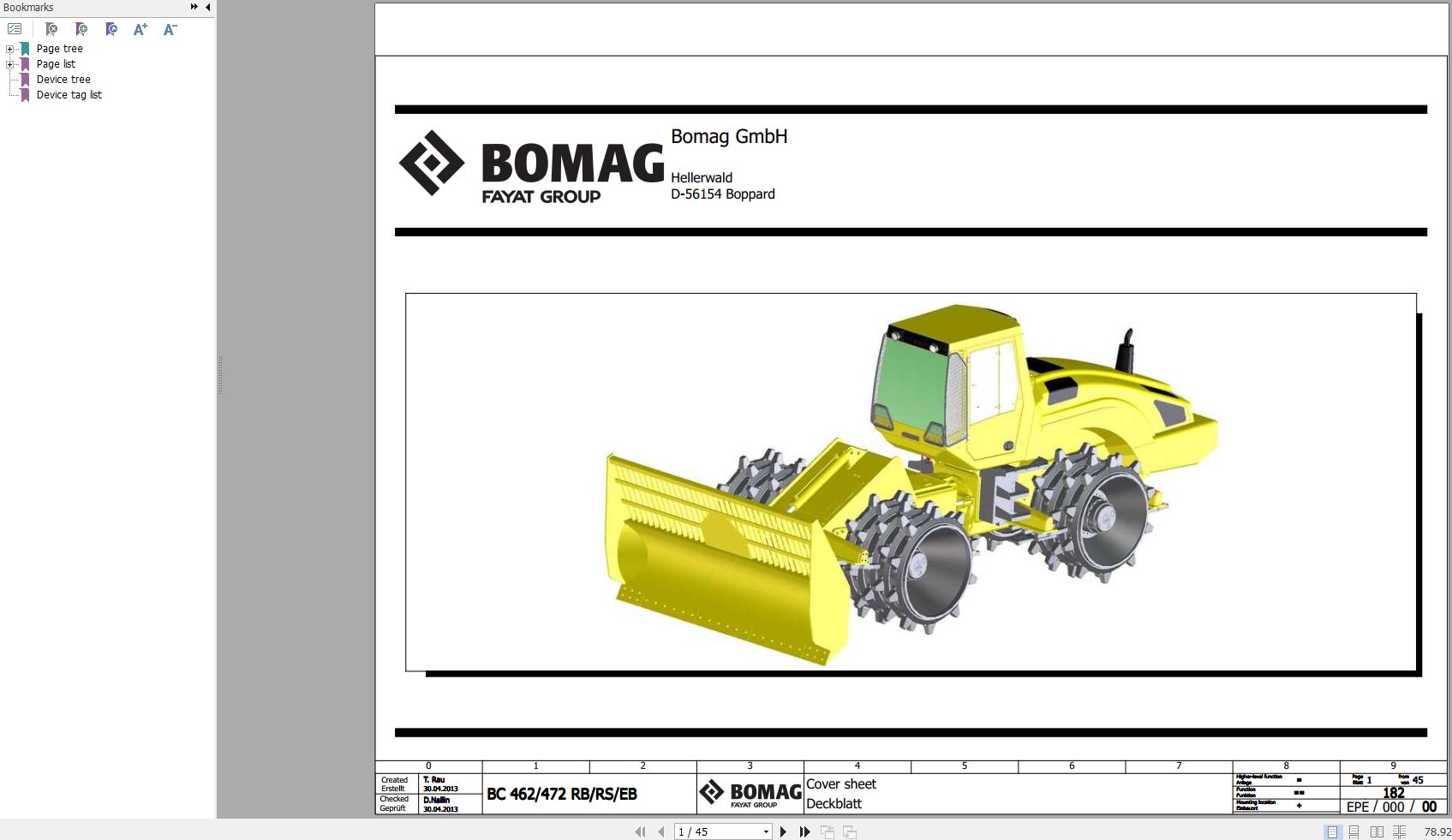Expand the Page list node
1452x840 pixels.
click(x=9, y=64)
